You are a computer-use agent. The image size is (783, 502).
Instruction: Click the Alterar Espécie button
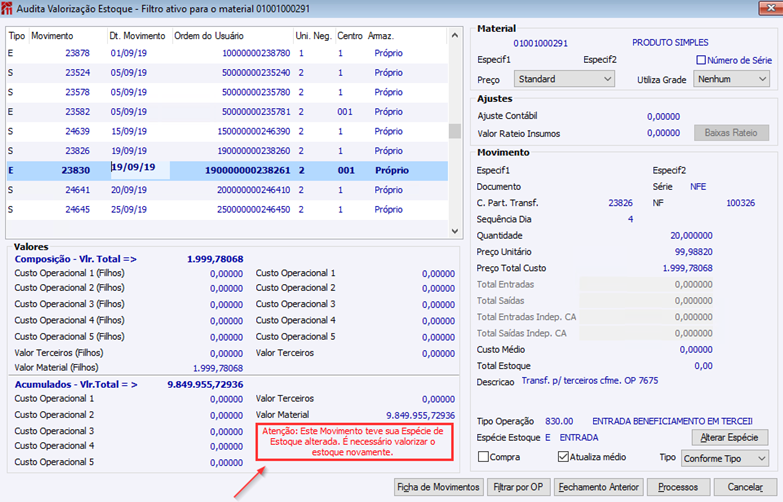pyautogui.click(x=730, y=438)
